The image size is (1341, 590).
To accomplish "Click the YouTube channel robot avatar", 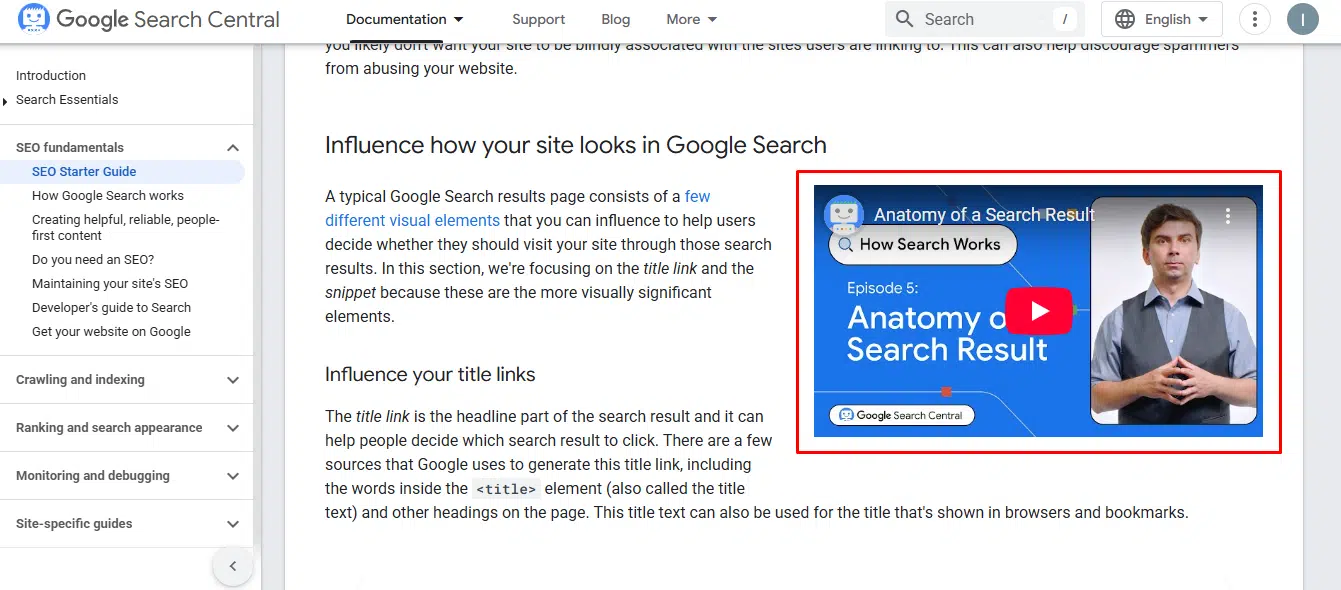I will (843, 214).
